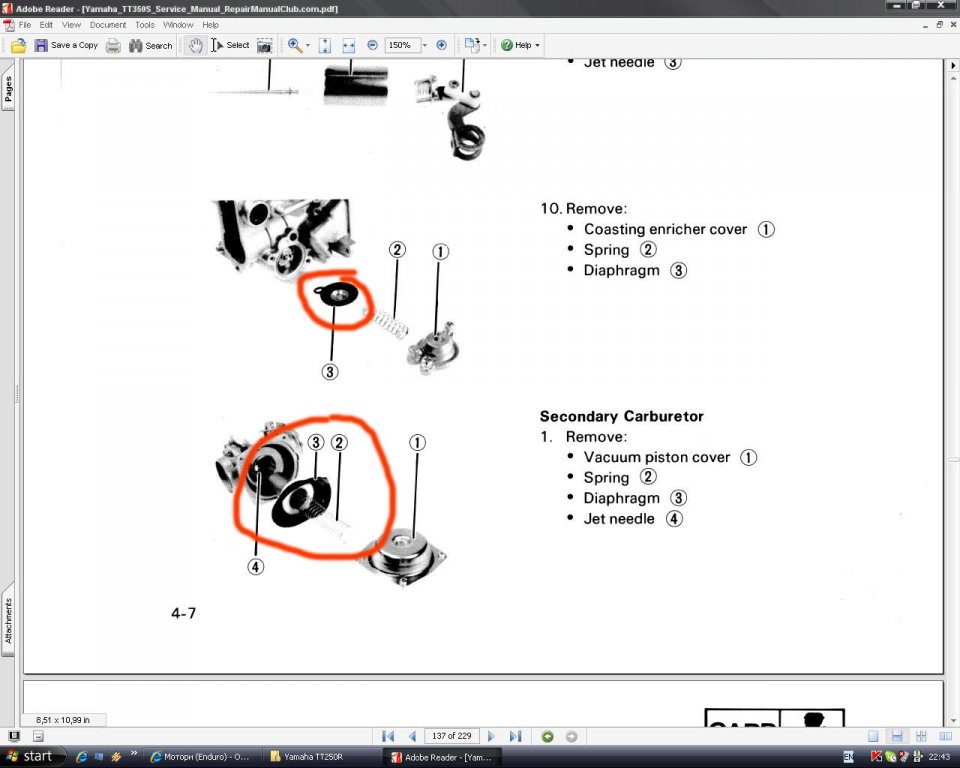Go to first page button

tap(388, 736)
